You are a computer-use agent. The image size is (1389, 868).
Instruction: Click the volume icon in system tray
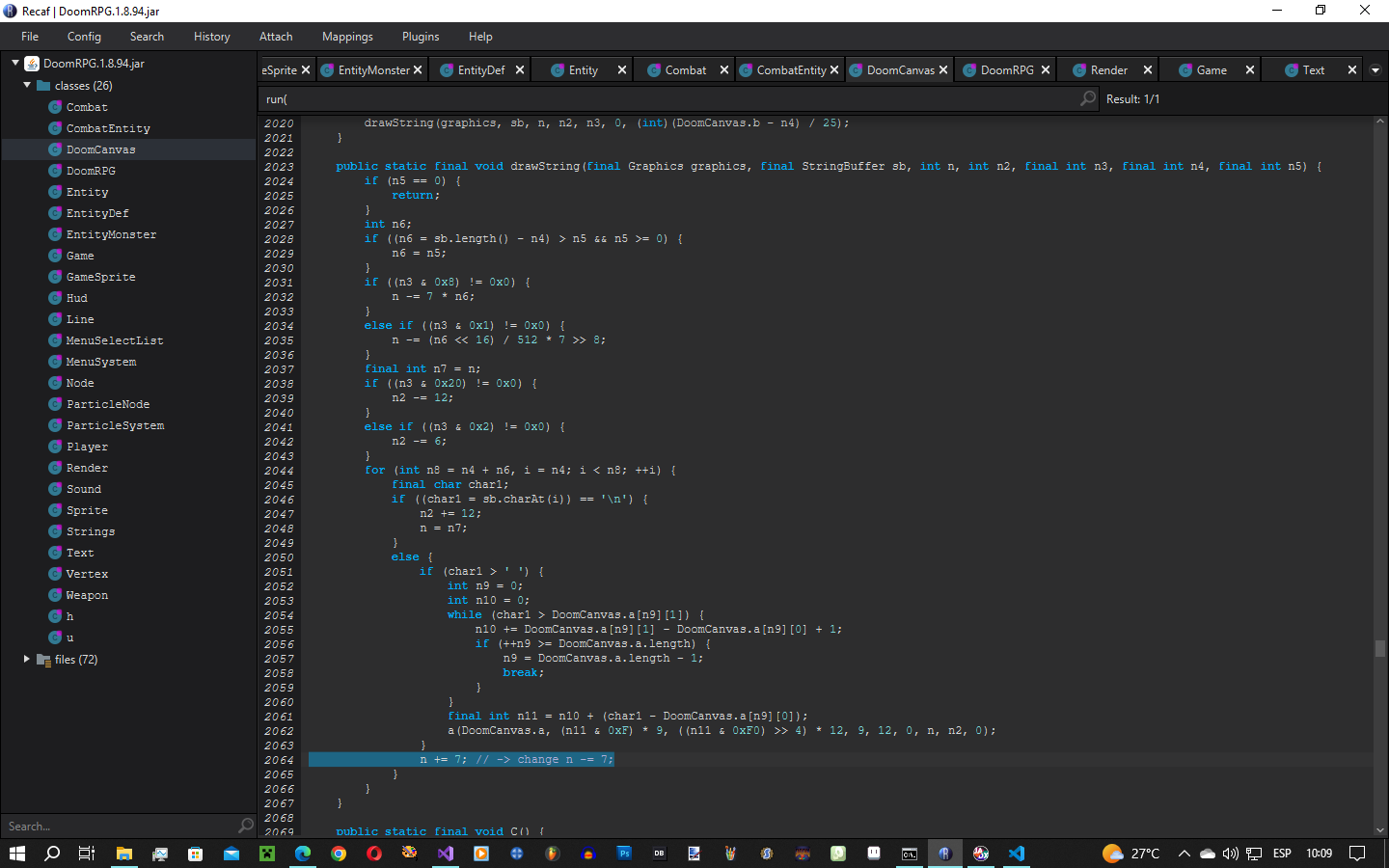pos(1230,854)
